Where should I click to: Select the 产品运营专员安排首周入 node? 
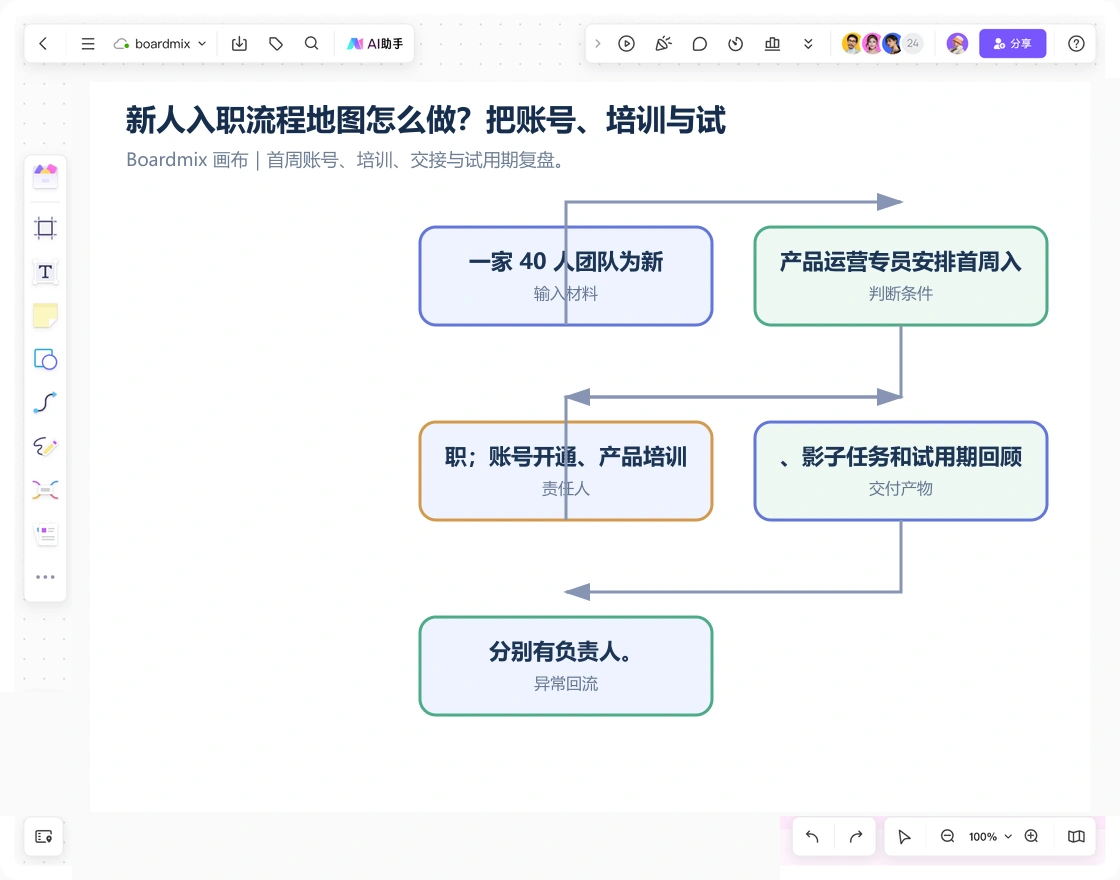tap(901, 276)
